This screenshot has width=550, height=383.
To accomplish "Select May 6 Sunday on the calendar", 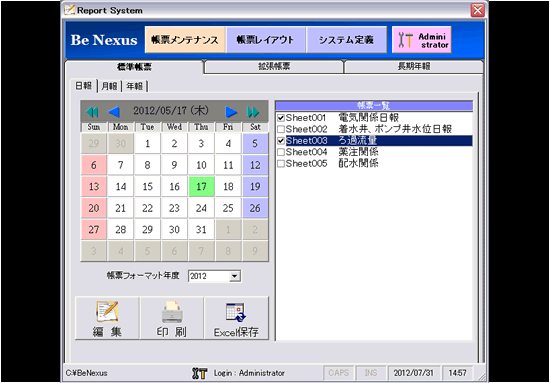I will tap(94, 165).
